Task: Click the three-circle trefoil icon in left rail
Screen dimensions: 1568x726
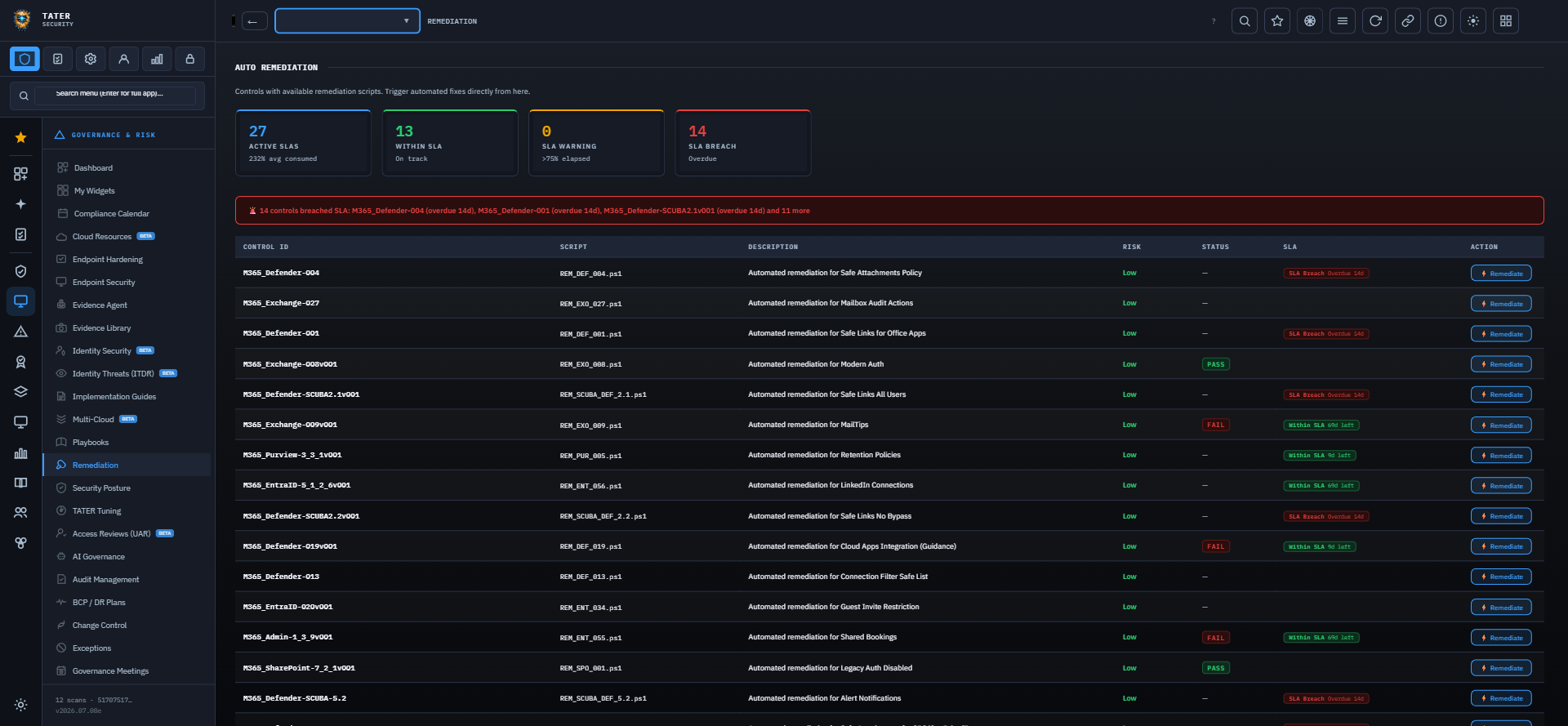Action: tap(21, 543)
